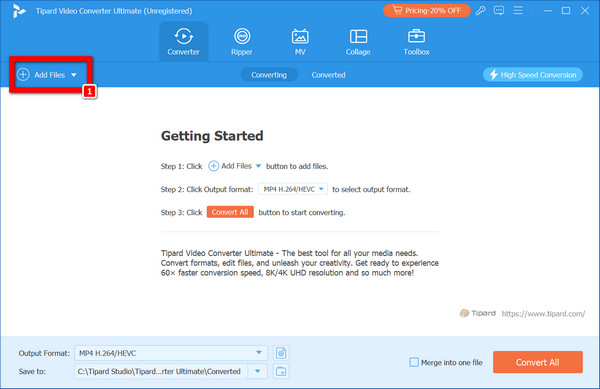
Task: Click the register key icon
Action: tap(481, 11)
